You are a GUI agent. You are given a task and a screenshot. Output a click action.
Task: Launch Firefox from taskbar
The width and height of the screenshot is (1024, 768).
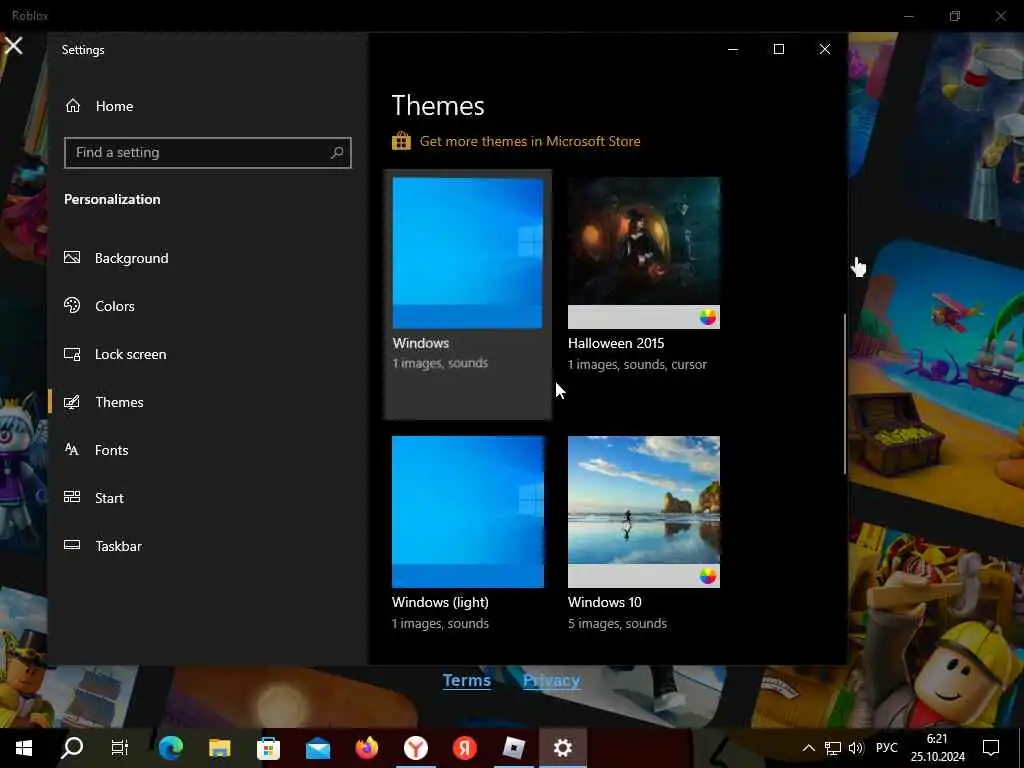[367, 748]
